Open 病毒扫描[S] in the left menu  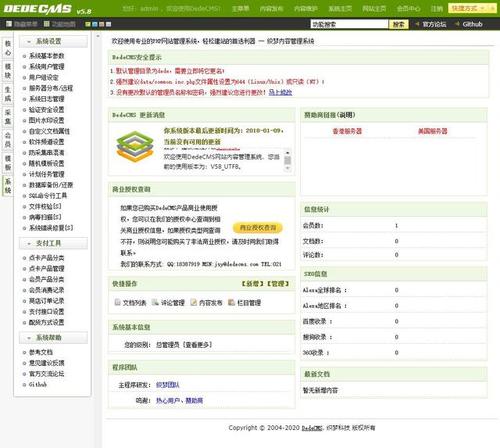tap(45, 217)
